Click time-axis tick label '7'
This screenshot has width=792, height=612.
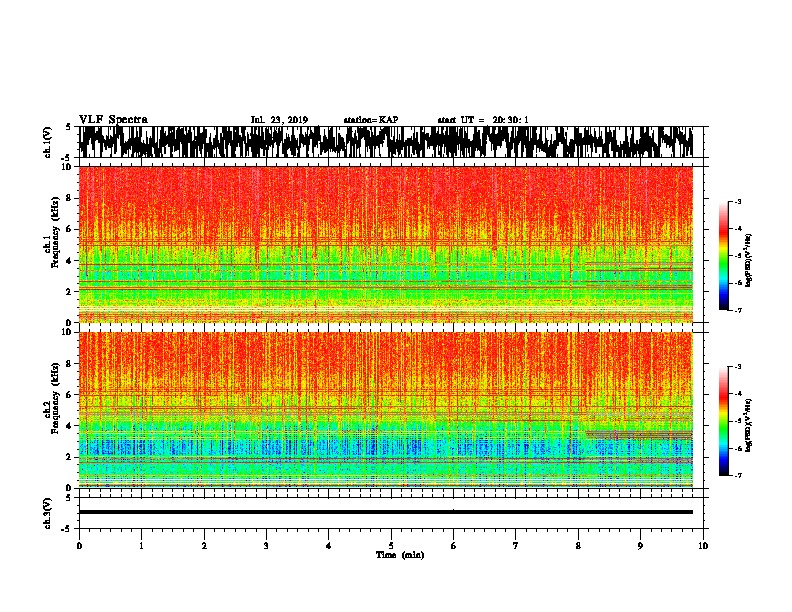(x=516, y=546)
